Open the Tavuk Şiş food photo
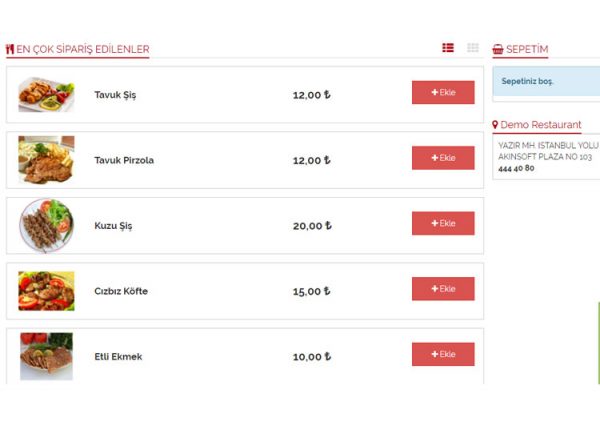Image resolution: width=600 pixels, height=422 pixels. pos(46,95)
